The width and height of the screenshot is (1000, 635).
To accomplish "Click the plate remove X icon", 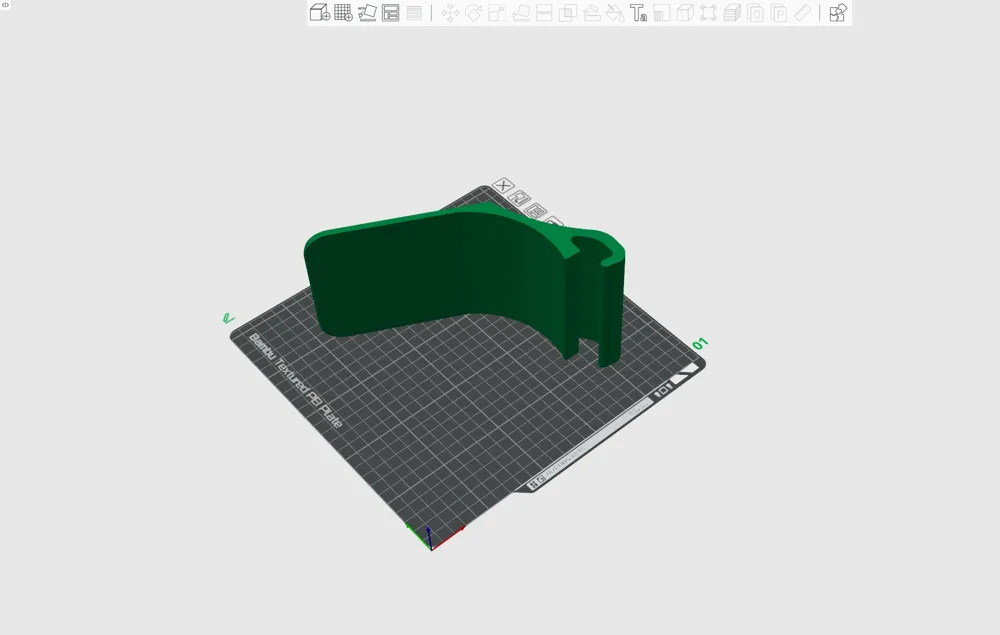I will click(503, 186).
